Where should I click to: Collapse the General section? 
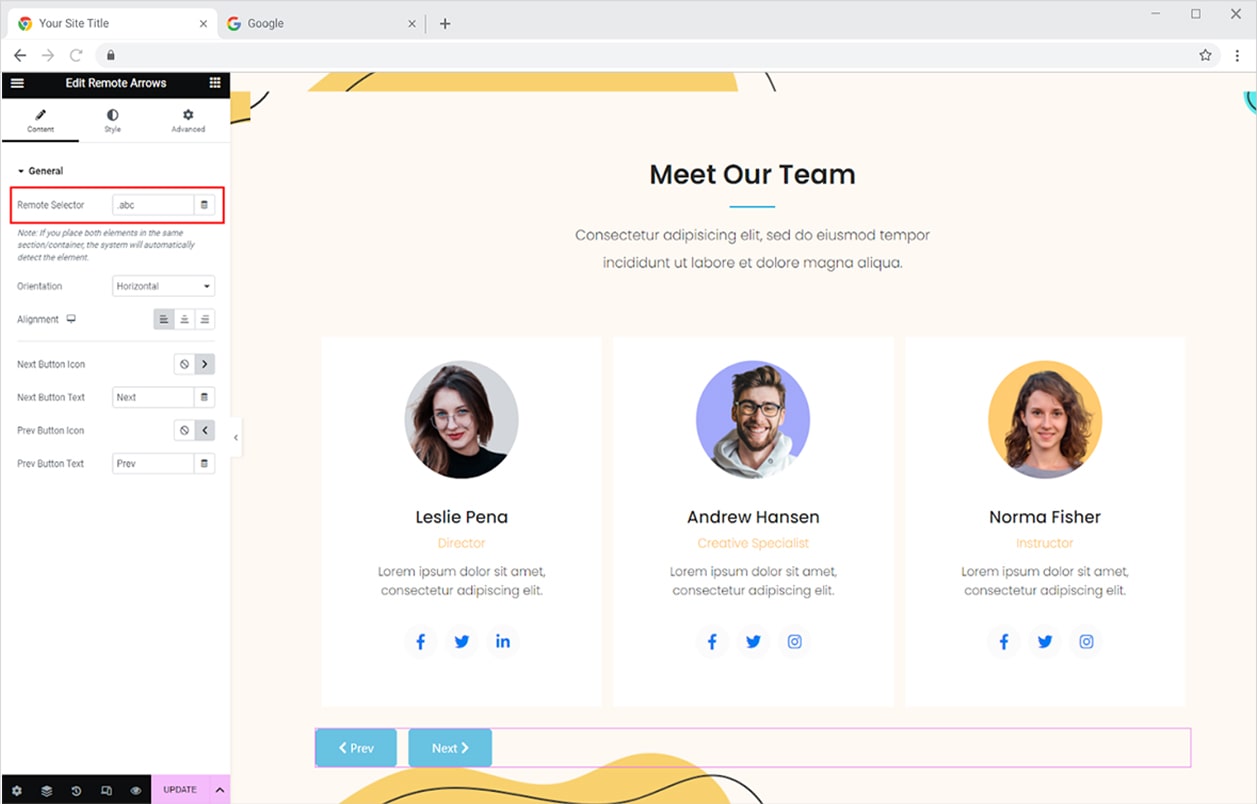pyautogui.click(x=40, y=171)
